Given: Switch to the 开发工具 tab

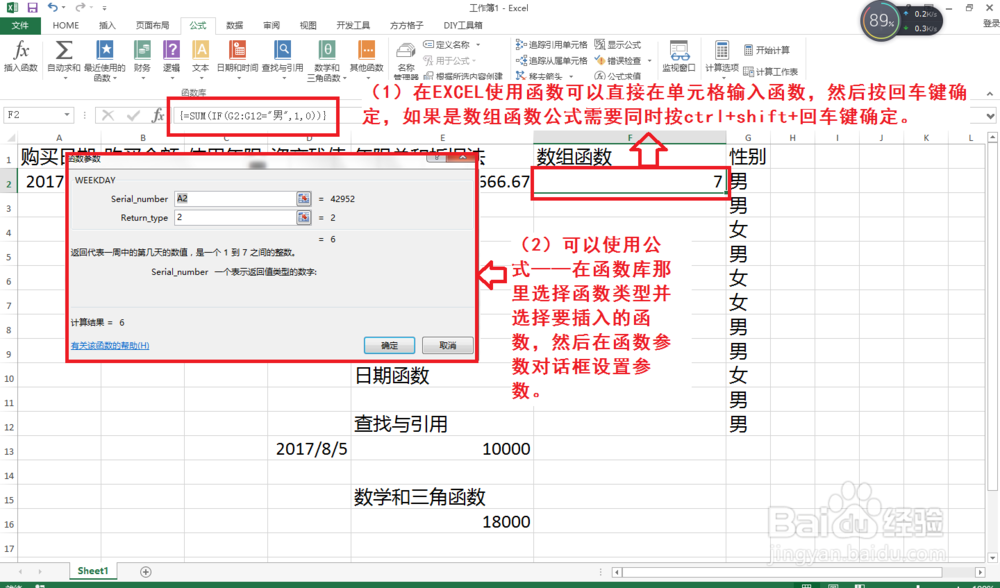Looking at the screenshot, I should tap(353, 26).
